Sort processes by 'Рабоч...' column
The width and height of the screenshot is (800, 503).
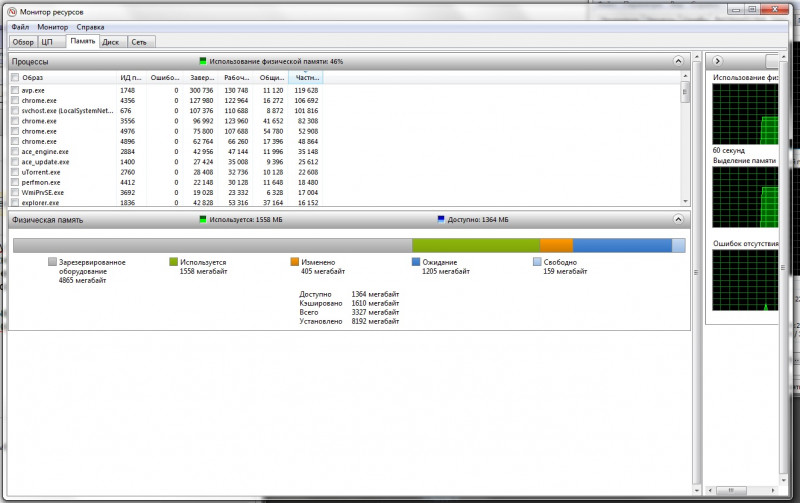[236, 77]
